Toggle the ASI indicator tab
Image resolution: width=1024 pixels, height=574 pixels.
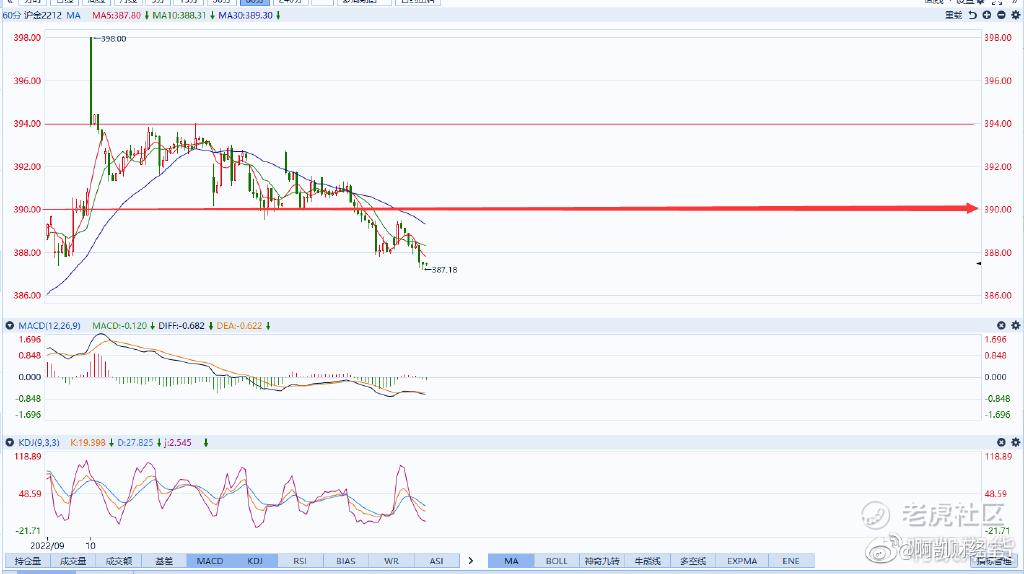click(x=436, y=561)
